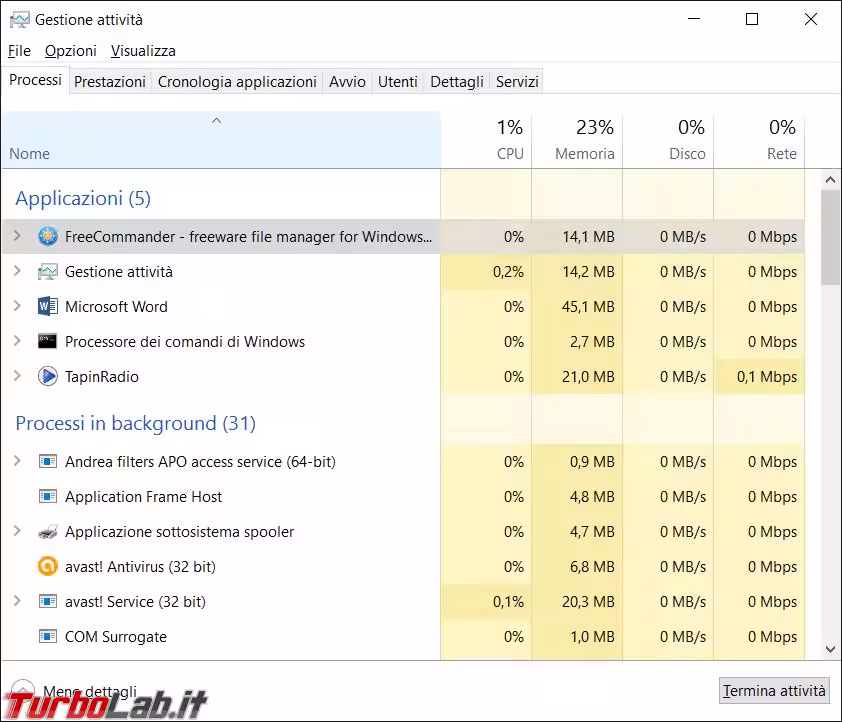This screenshot has width=842, height=722.
Task: Sort by the CPU column header
Action: [487, 140]
